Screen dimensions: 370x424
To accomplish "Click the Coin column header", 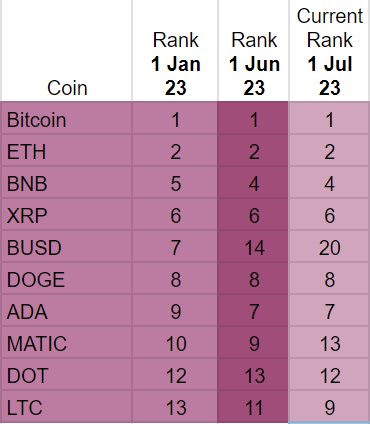I will click(67, 51).
